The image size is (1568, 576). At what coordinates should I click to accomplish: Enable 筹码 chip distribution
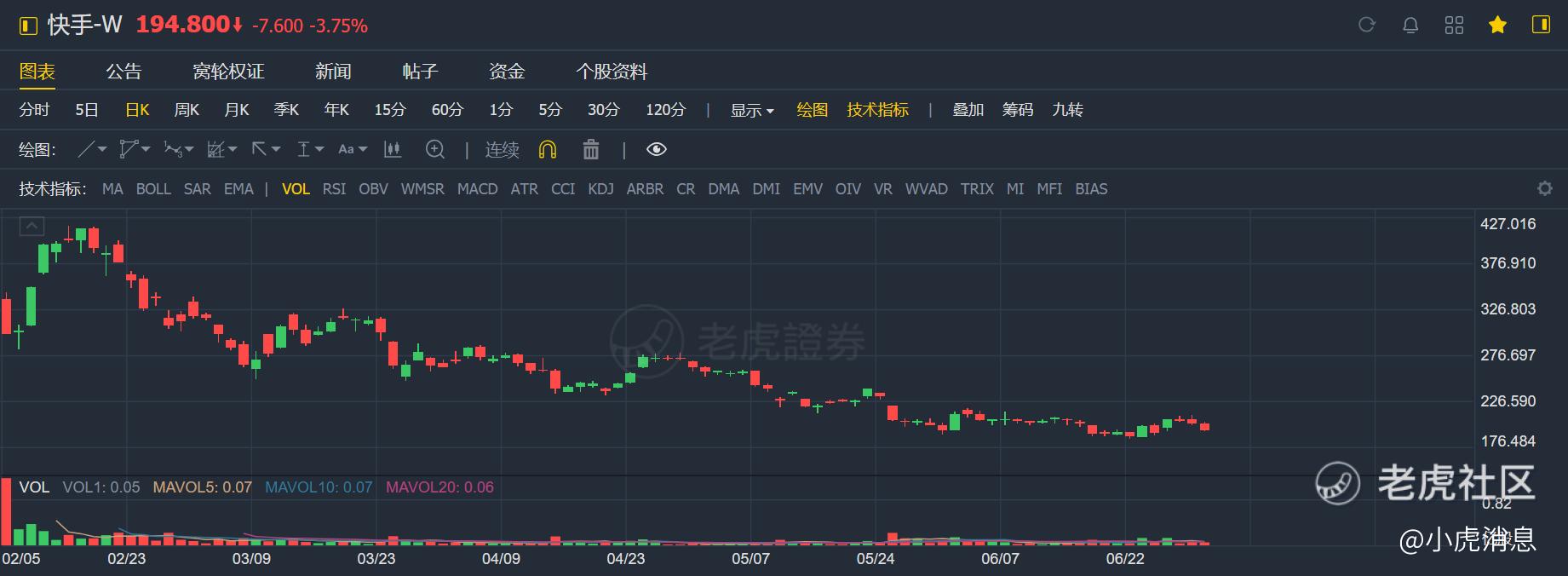[x=1017, y=110]
